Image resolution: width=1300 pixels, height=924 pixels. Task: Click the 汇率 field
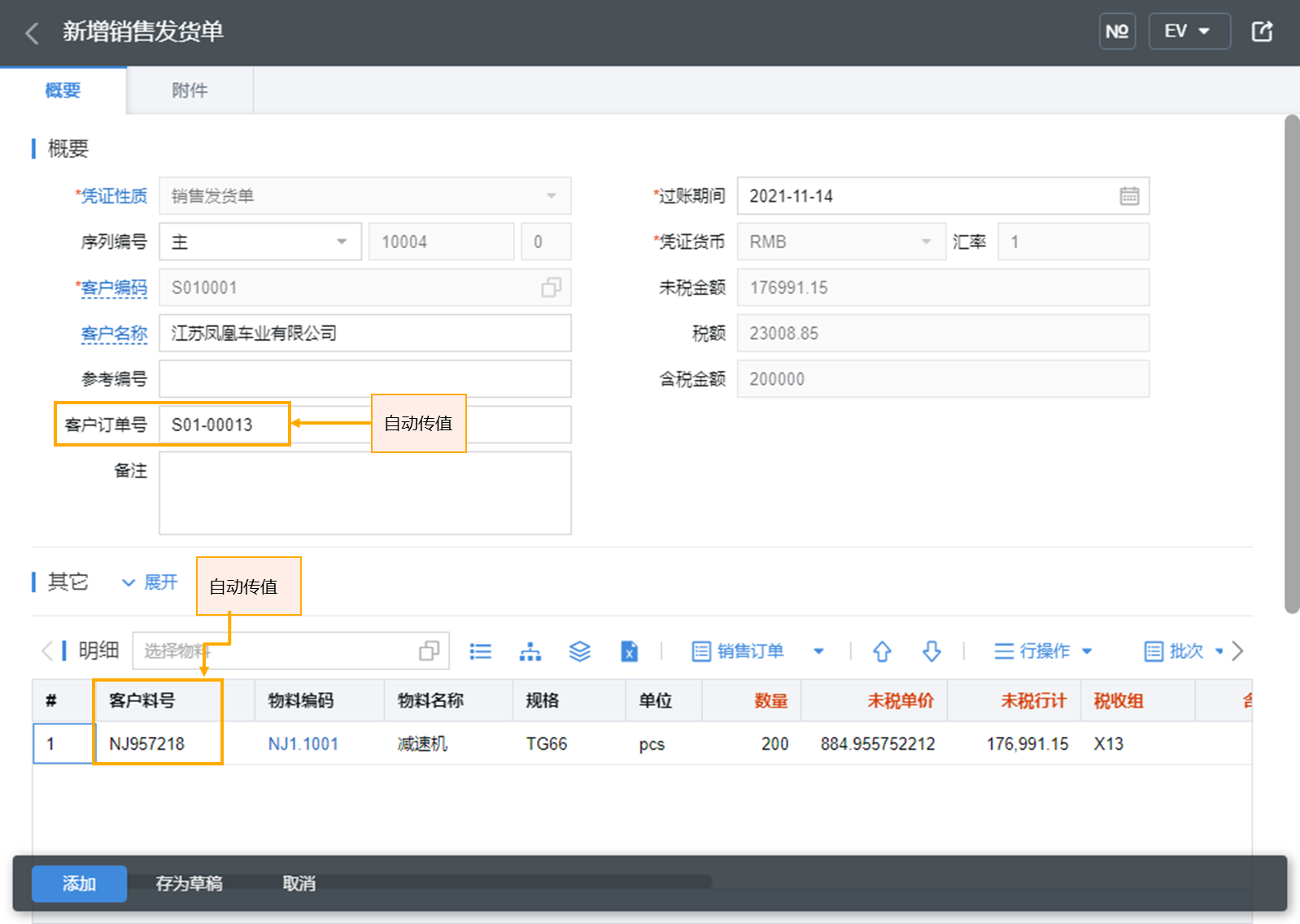pos(1073,242)
